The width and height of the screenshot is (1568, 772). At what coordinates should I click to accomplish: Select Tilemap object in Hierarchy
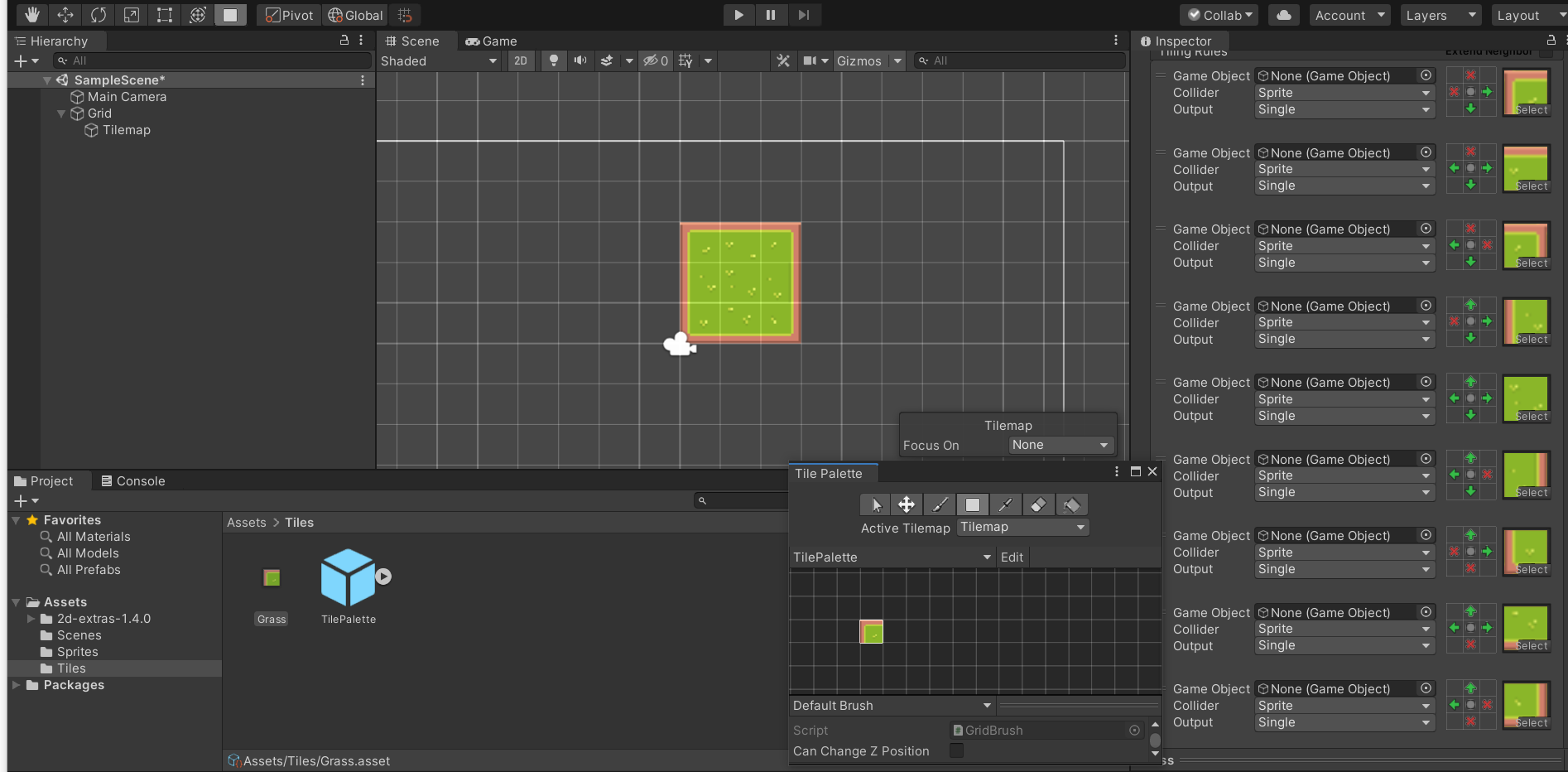pyautogui.click(x=127, y=130)
